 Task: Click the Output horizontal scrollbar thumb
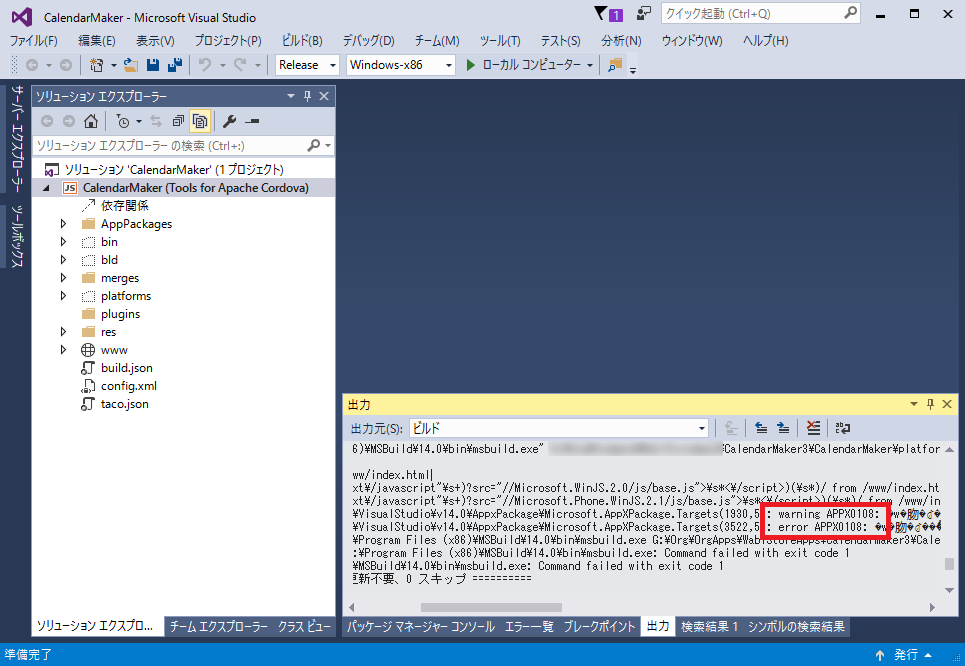(x=491, y=608)
